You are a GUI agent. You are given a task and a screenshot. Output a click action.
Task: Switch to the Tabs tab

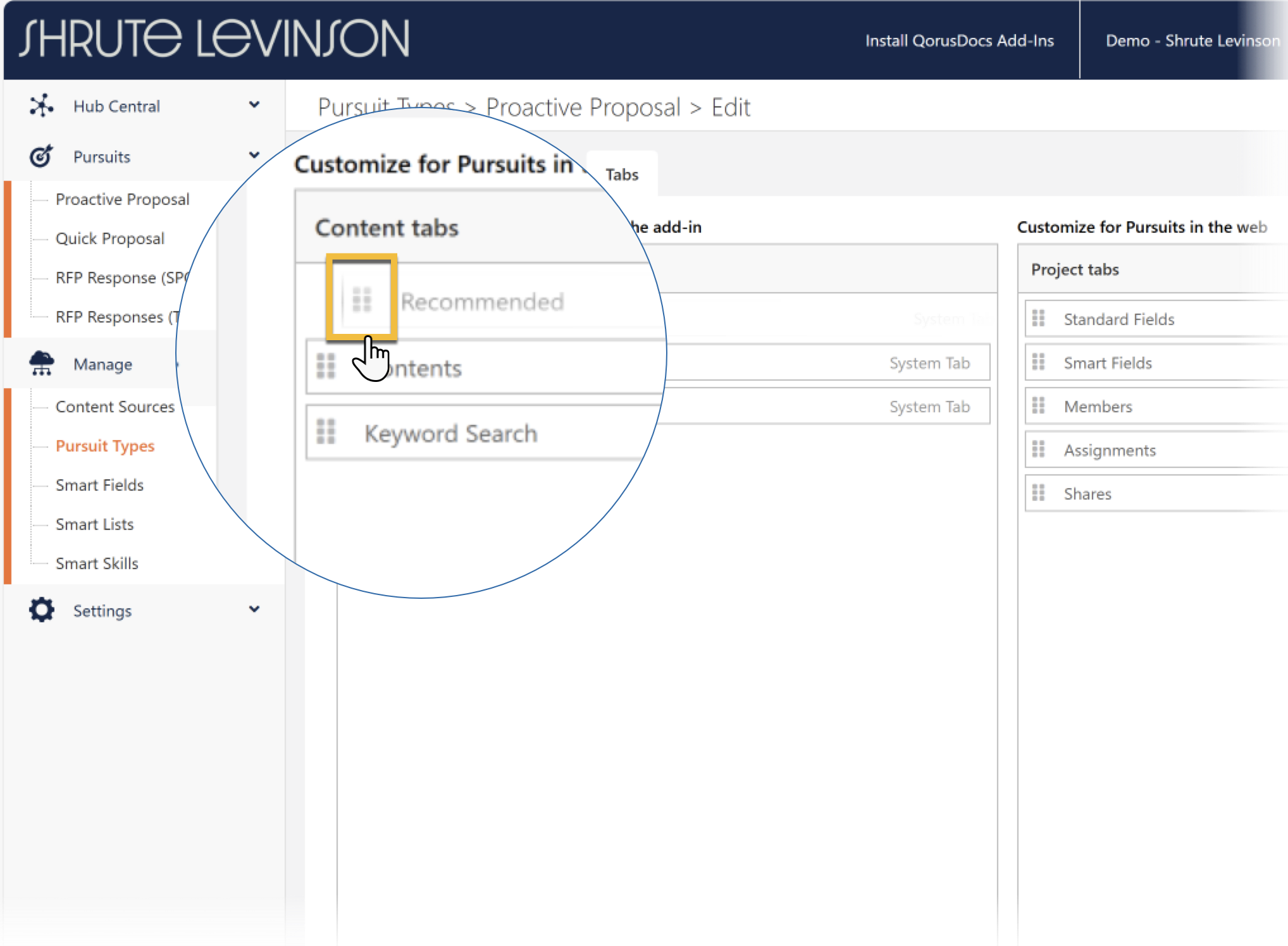click(622, 175)
